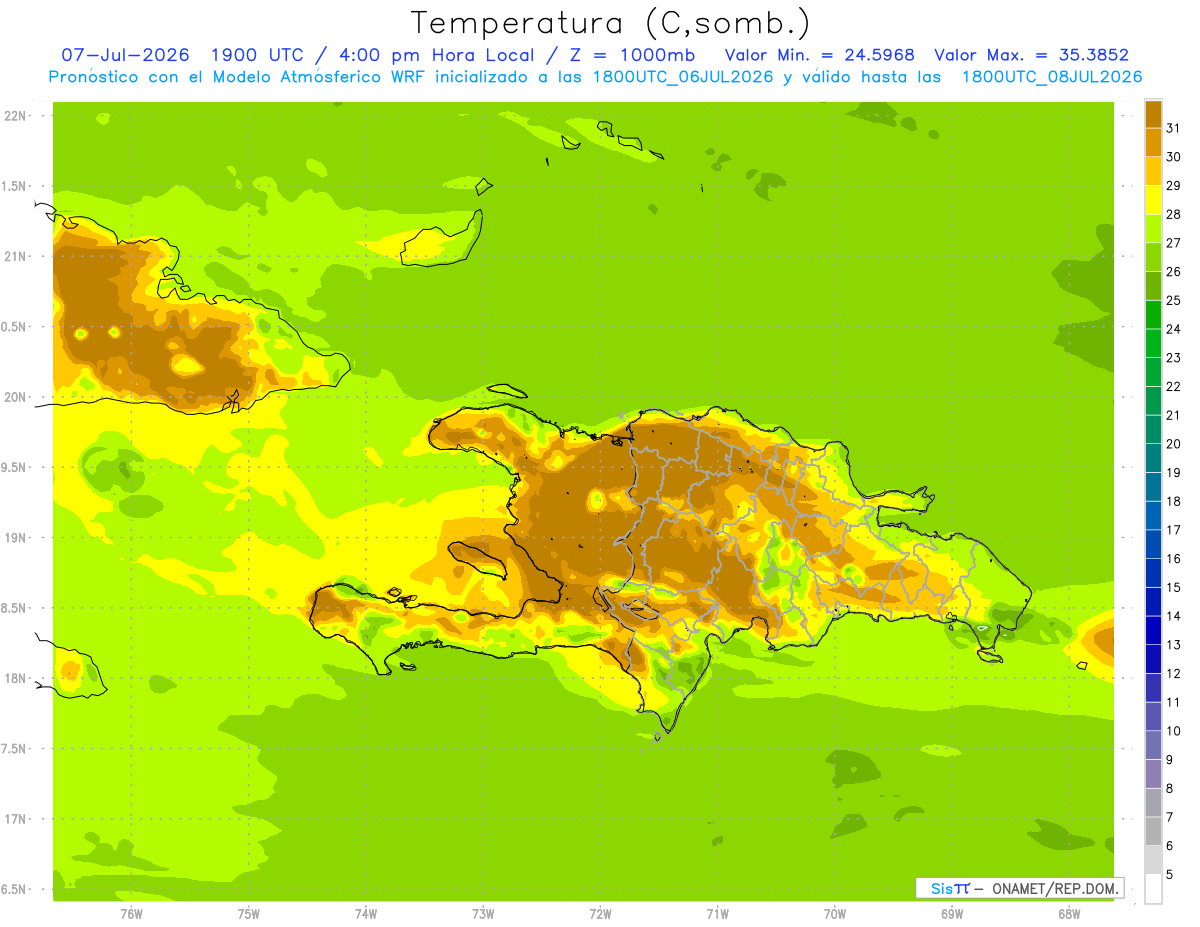Click 'Valor Max. = 35.3852' value
1200x927 pixels.
pos(1032,55)
